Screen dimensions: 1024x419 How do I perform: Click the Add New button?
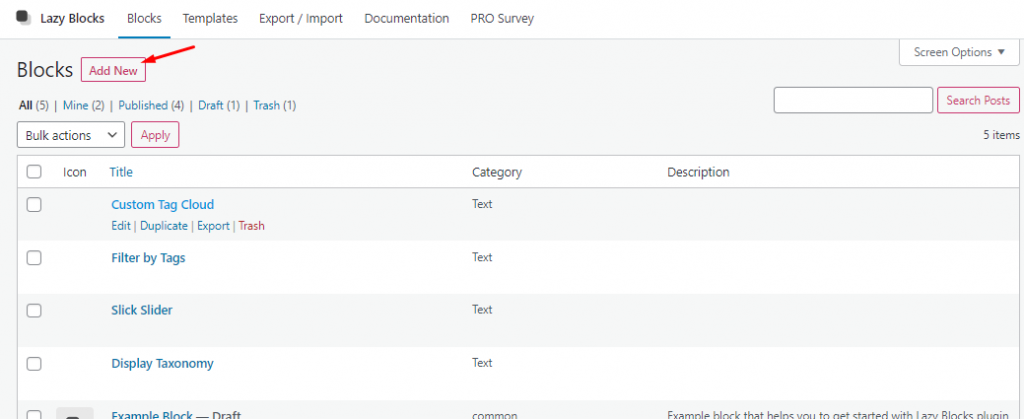[113, 71]
